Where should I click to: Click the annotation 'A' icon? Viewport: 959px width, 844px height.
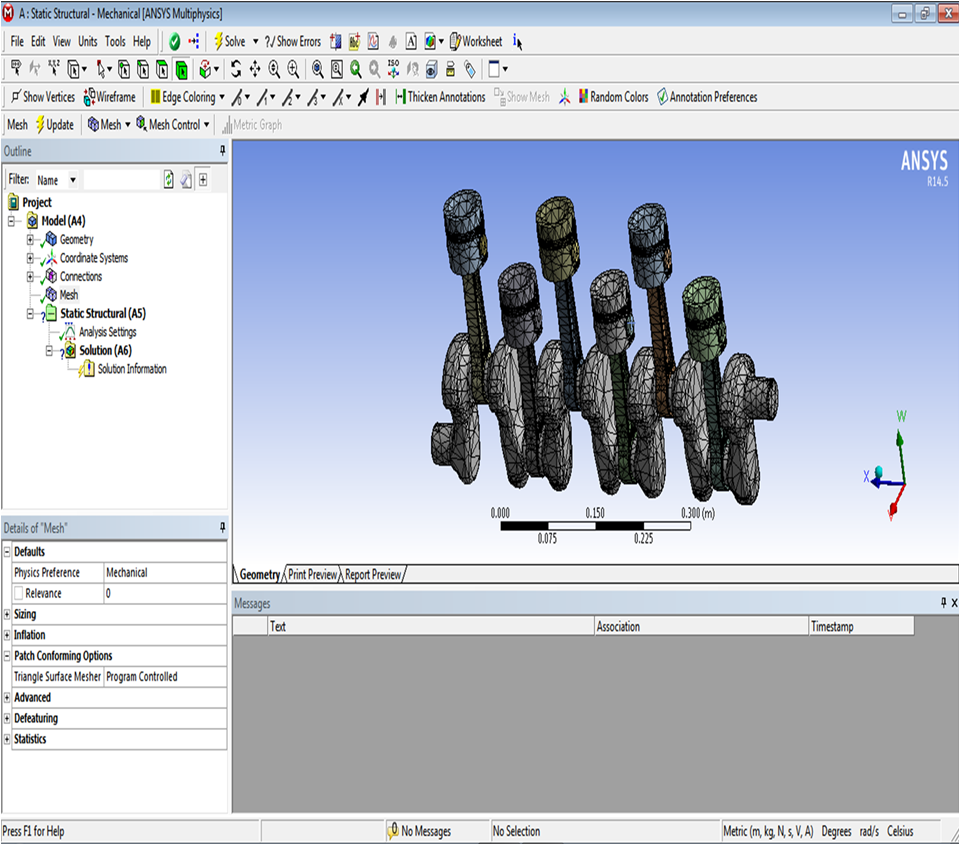click(411, 42)
